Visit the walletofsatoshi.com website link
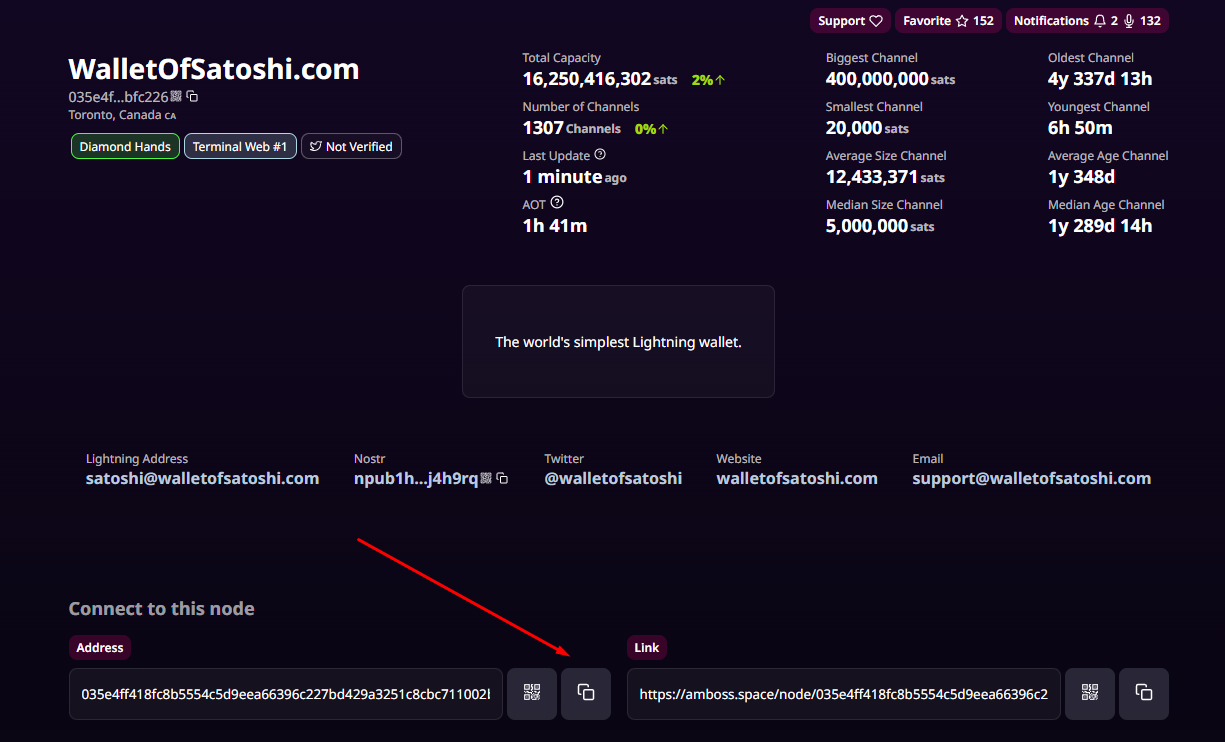 pyautogui.click(x=797, y=478)
